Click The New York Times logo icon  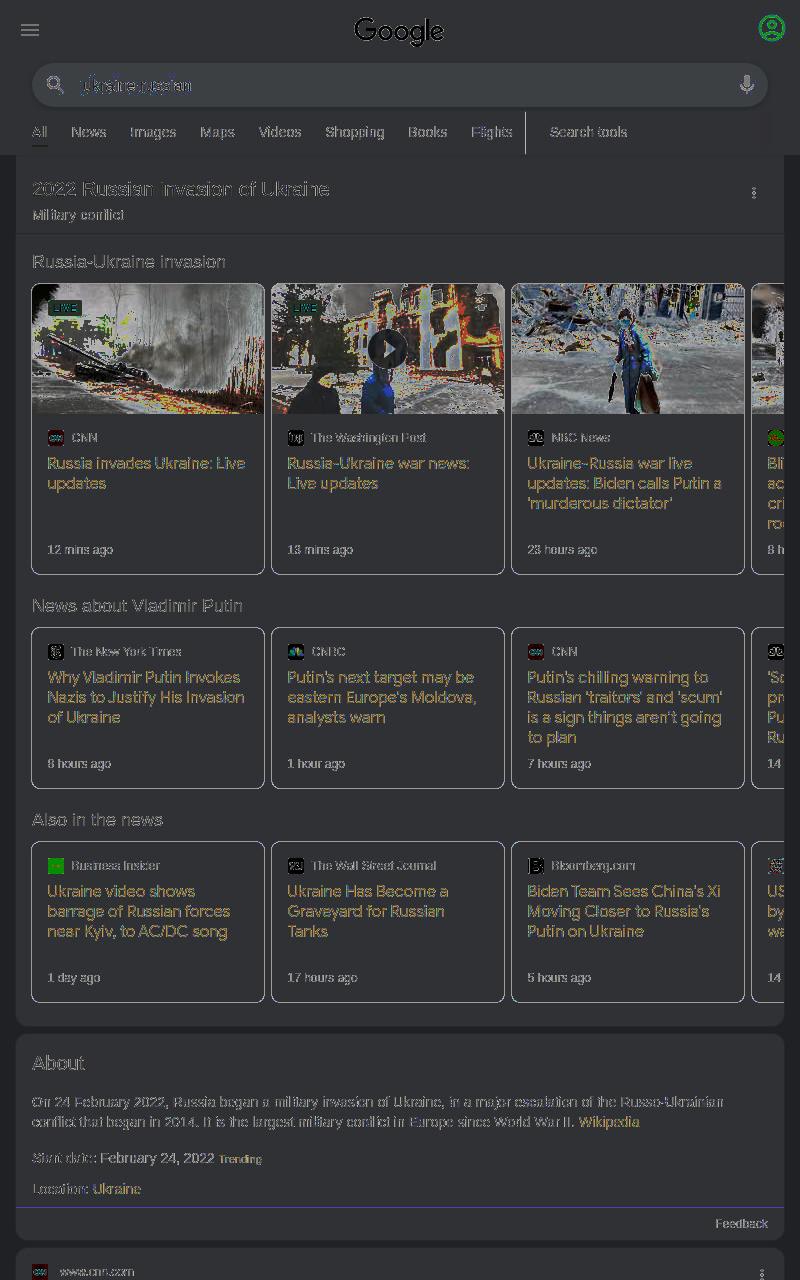tap(56, 652)
